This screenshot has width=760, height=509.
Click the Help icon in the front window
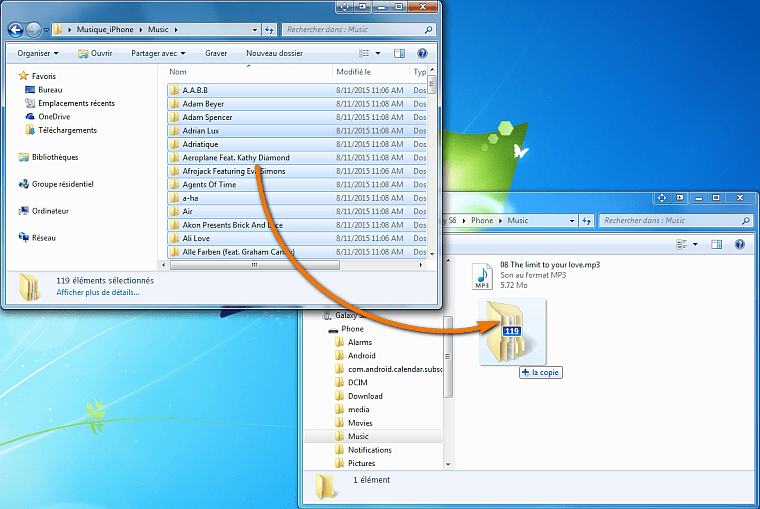[422, 53]
